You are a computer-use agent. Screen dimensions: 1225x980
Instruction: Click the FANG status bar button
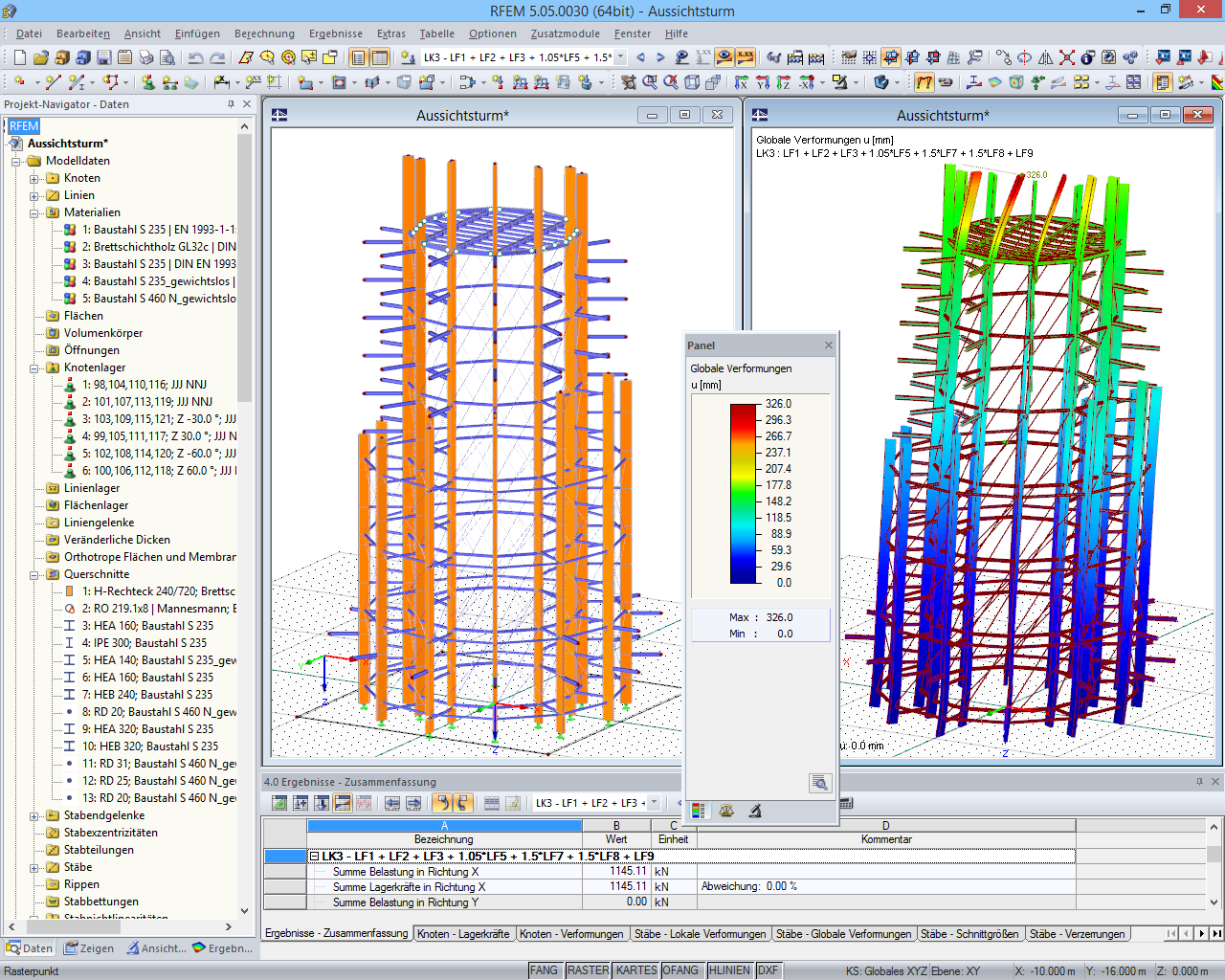click(x=544, y=969)
